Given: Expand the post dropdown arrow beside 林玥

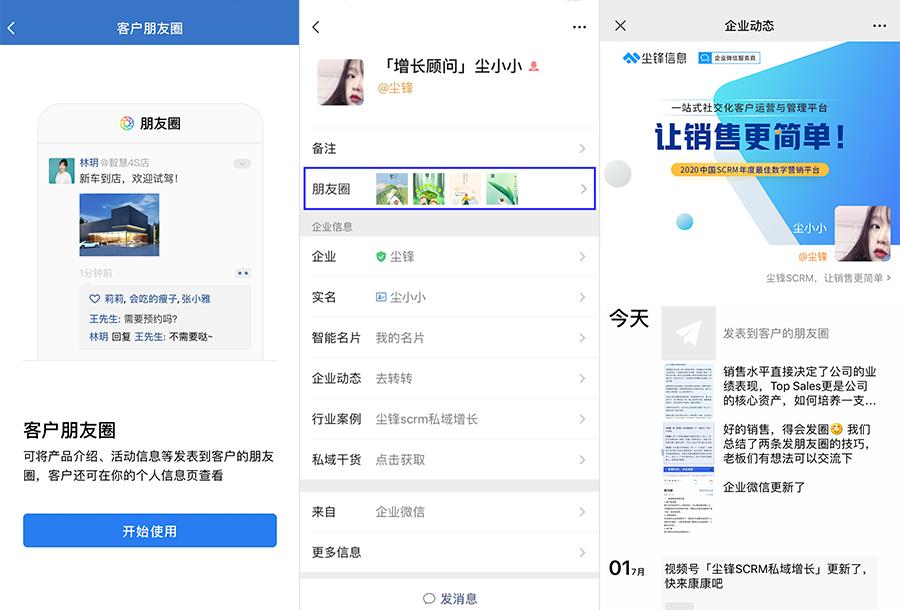Looking at the screenshot, I should 242,164.
